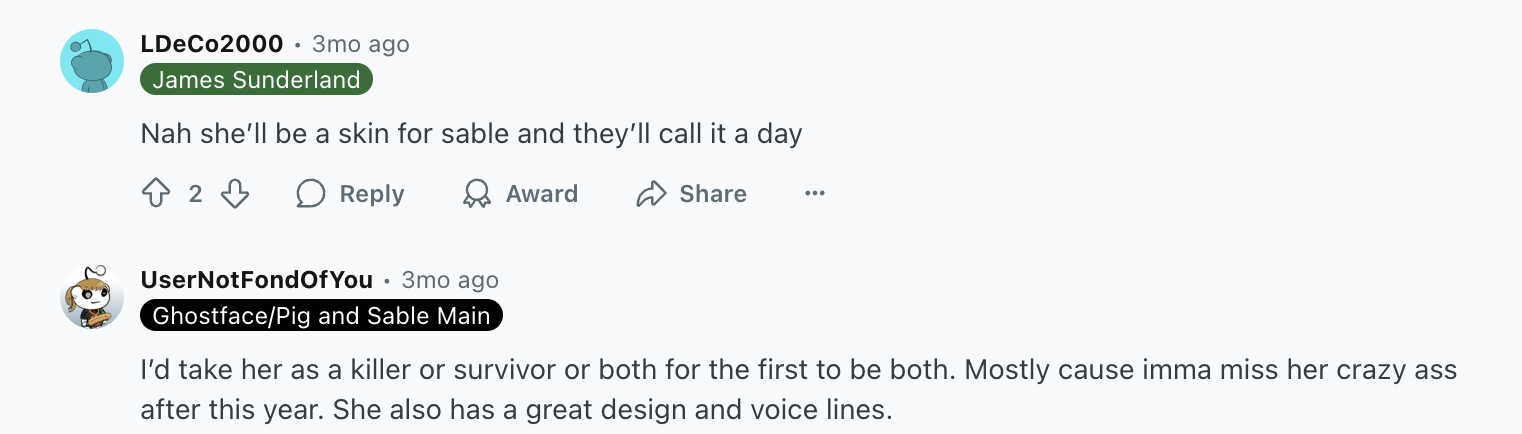1522x434 pixels.
Task: Click the vote count number 2
Action: (x=195, y=194)
